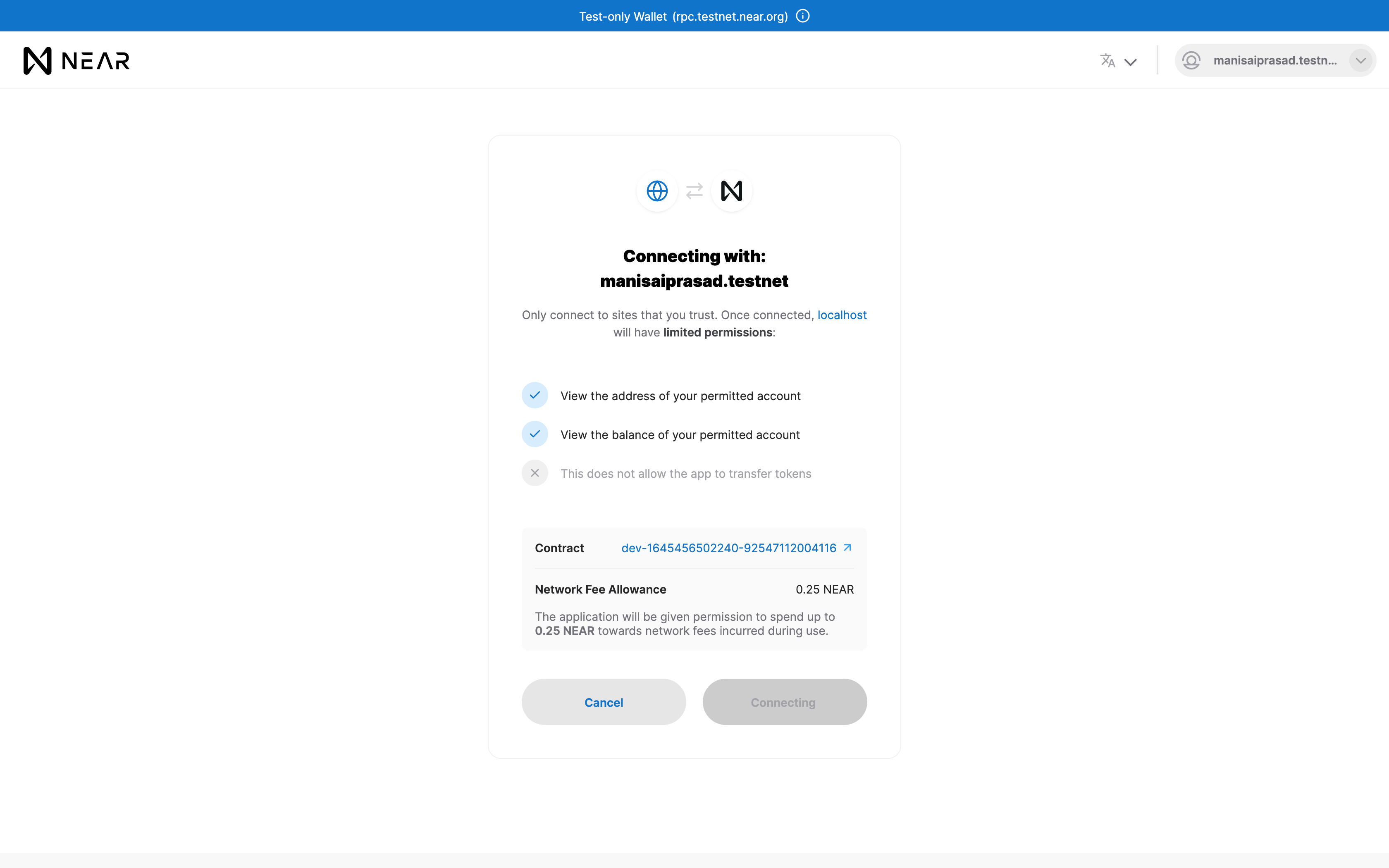This screenshot has height=868, width=1389.
Task: Click the blue globe site icon
Action: (657, 191)
